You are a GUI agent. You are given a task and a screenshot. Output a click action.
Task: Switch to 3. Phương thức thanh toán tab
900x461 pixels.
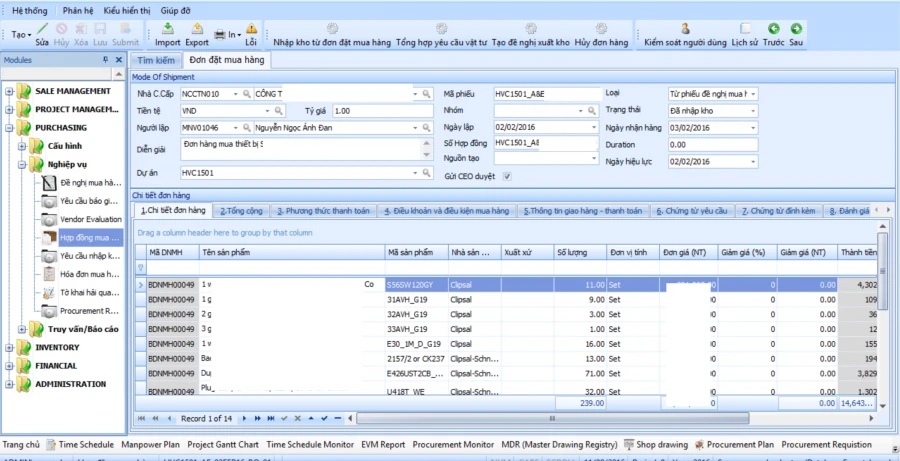(x=323, y=211)
